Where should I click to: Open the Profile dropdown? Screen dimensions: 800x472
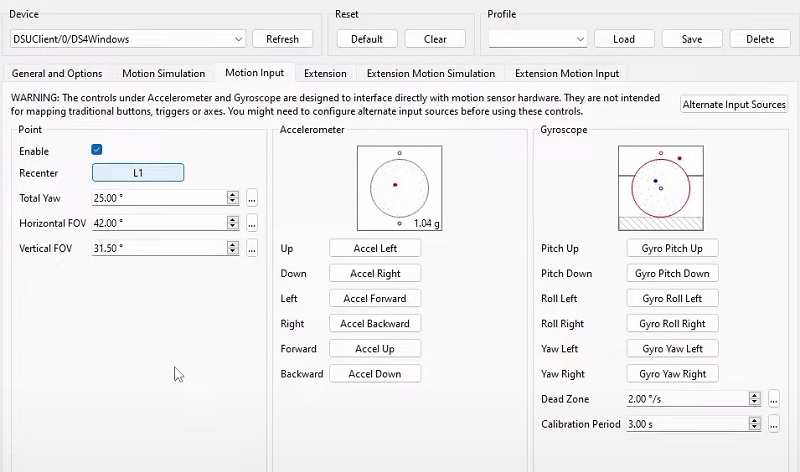(x=580, y=39)
